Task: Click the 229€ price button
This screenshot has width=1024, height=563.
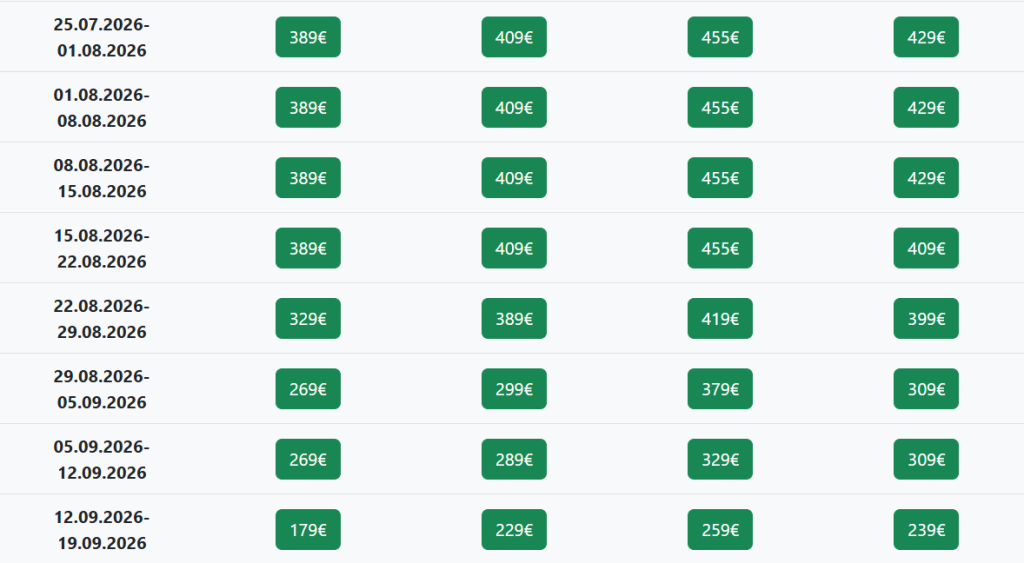Action: point(514,530)
